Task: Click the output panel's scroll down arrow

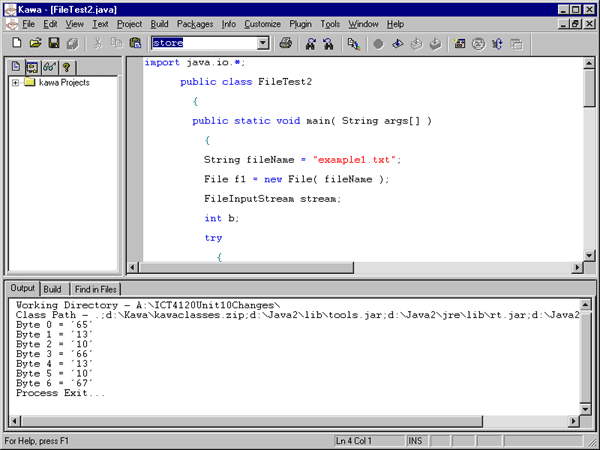Action: click(x=585, y=409)
